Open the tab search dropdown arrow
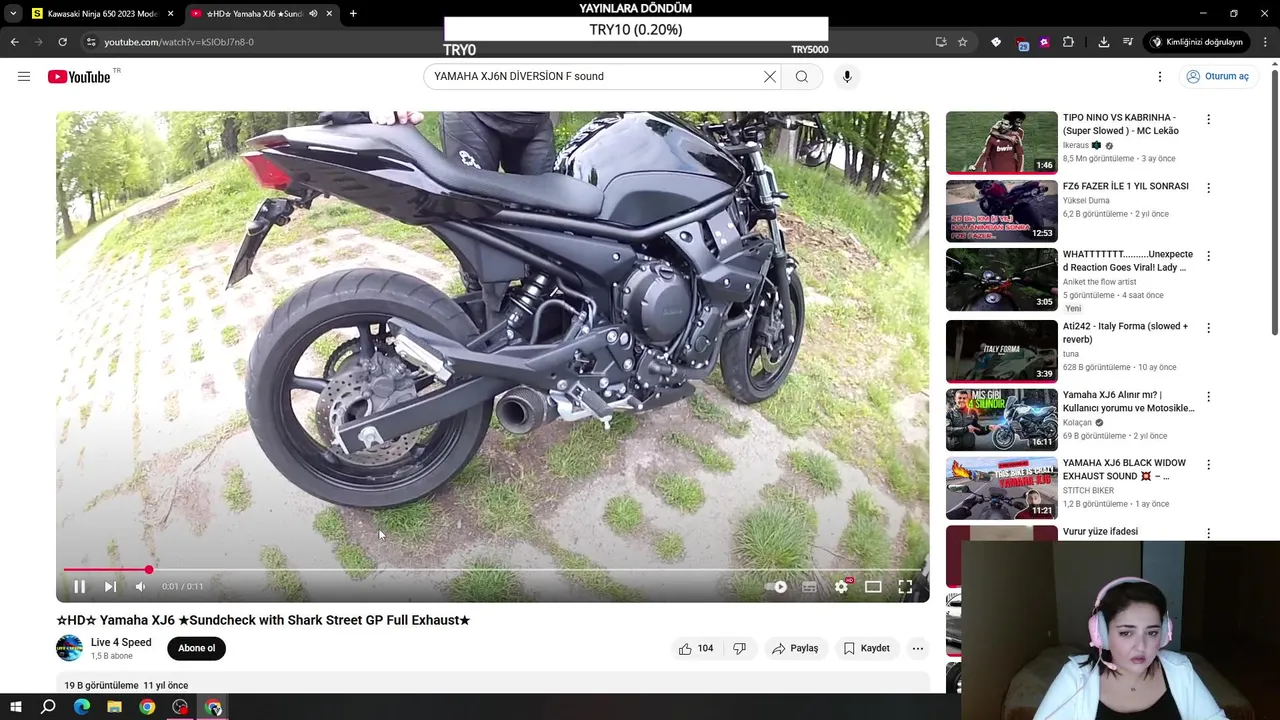 pyautogui.click(x=13, y=14)
